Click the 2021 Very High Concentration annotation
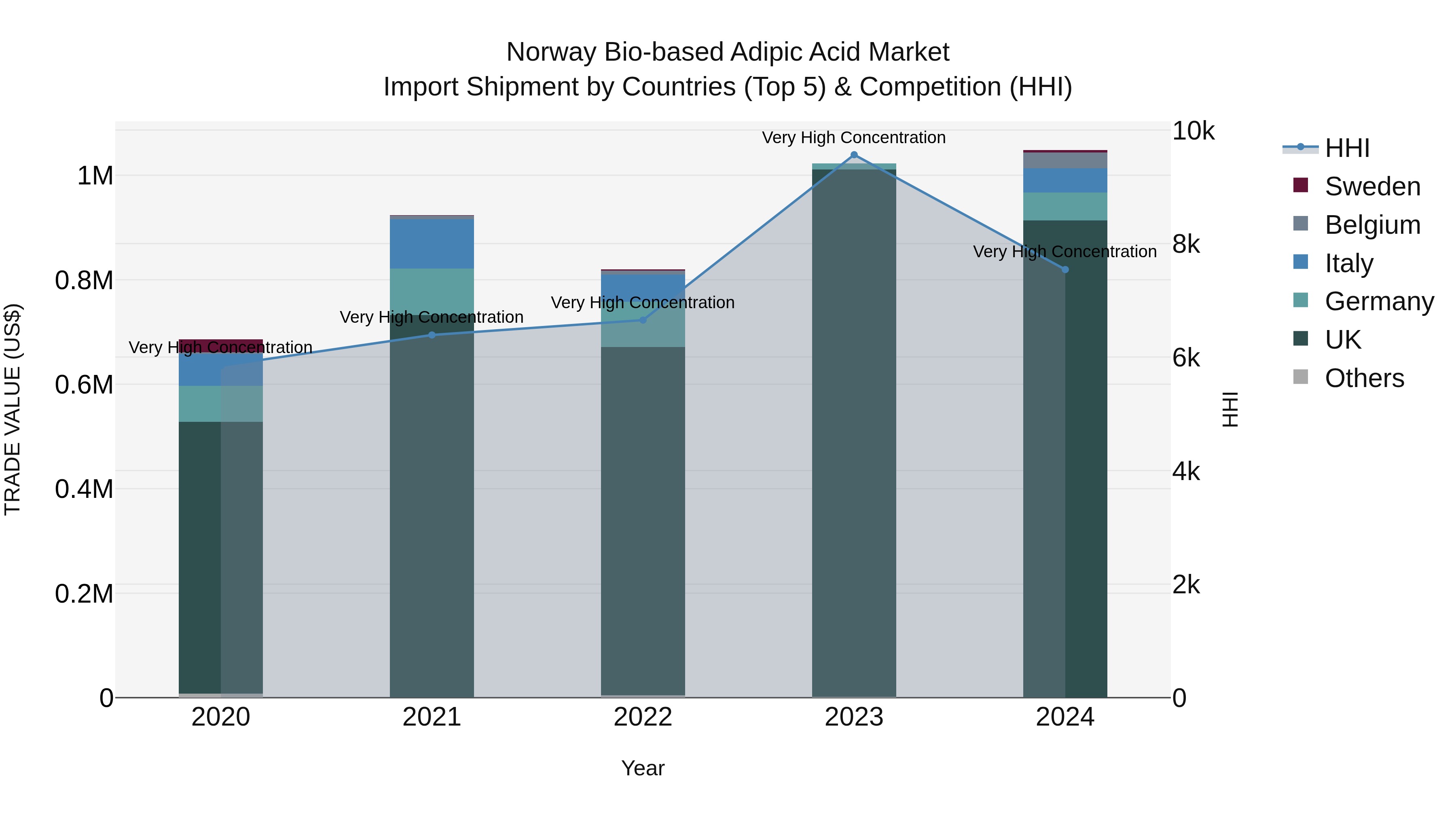The image size is (1456, 819). [432, 317]
